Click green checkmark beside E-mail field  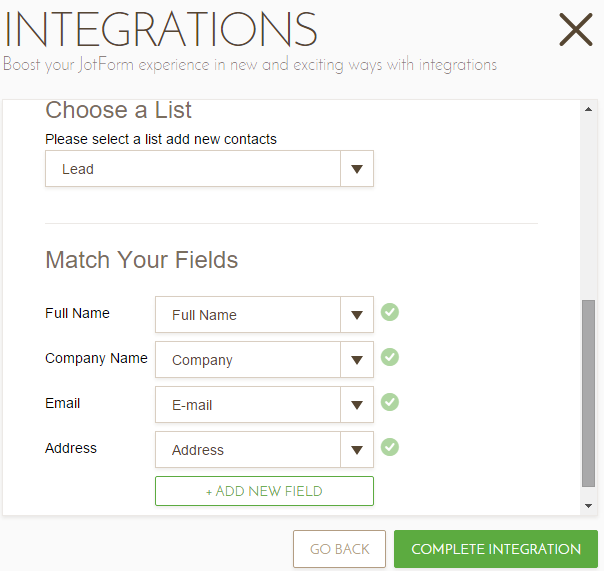click(390, 402)
